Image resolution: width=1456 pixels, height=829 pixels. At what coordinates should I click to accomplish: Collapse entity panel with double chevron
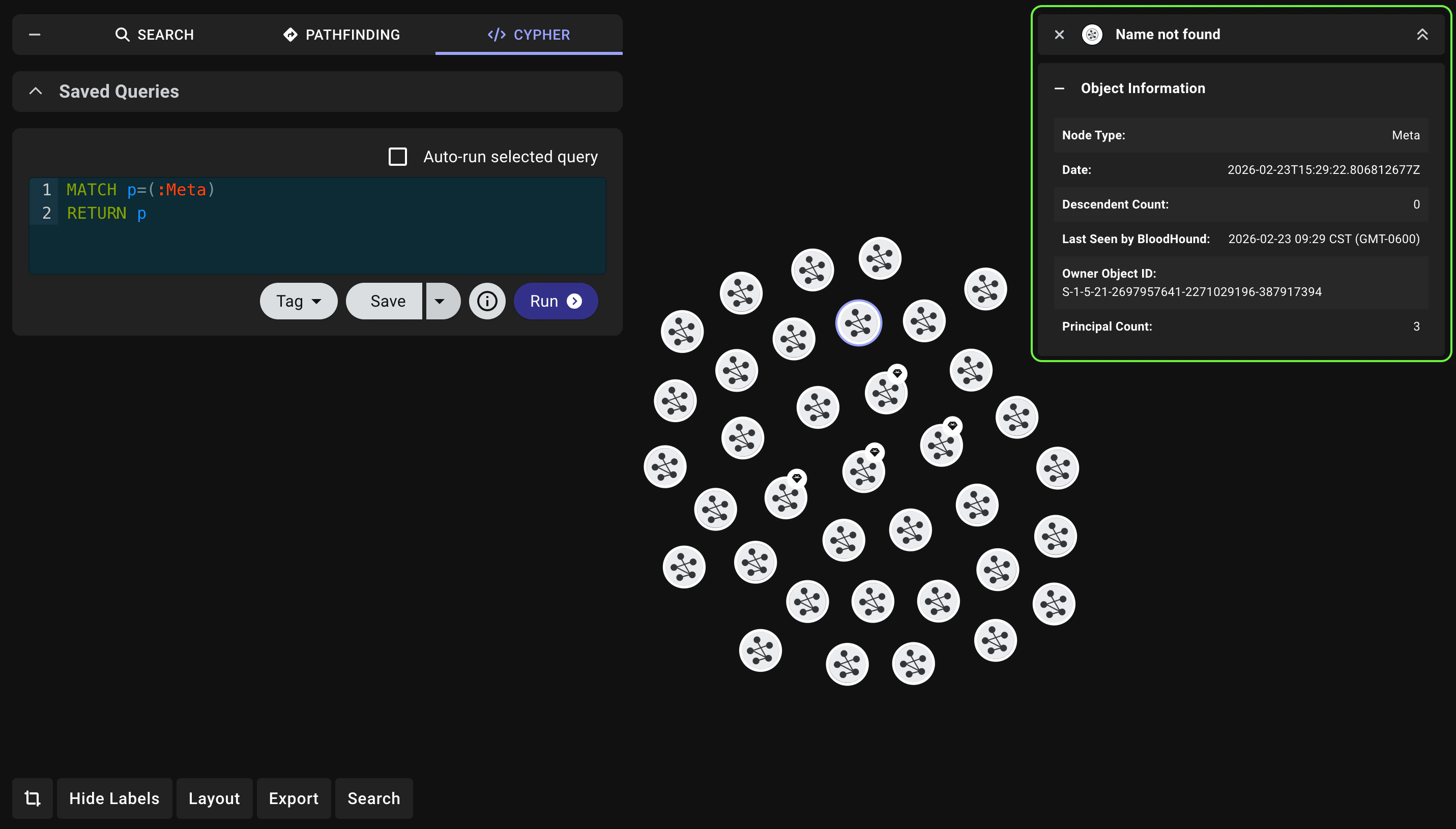(x=1422, y=35)
